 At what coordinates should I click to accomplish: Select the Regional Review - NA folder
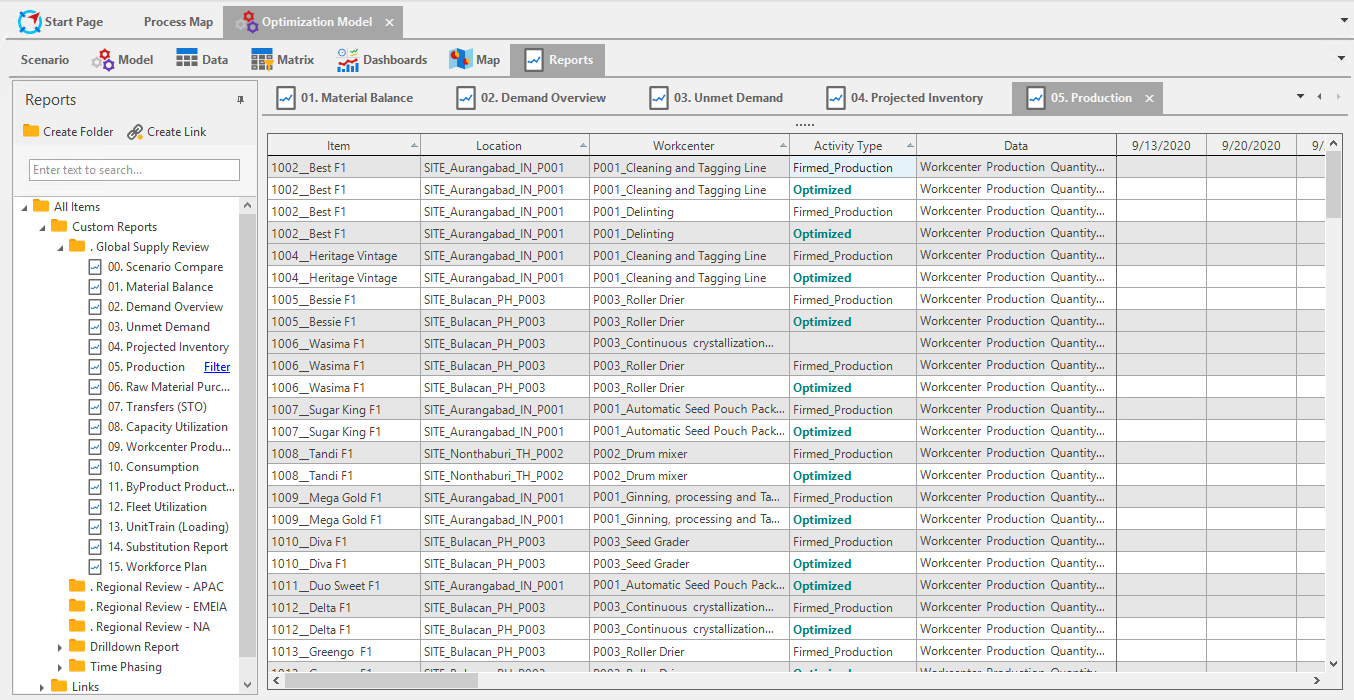click(x=139, y=627)
